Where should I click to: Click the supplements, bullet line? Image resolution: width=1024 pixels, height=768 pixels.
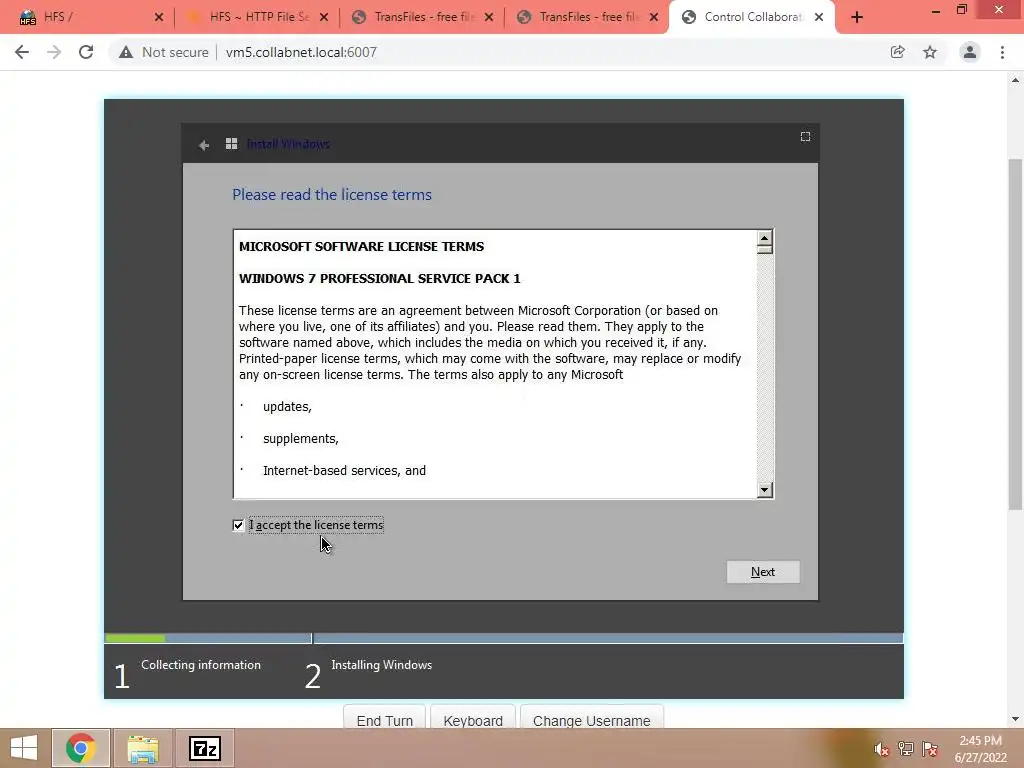coord(301,439)
